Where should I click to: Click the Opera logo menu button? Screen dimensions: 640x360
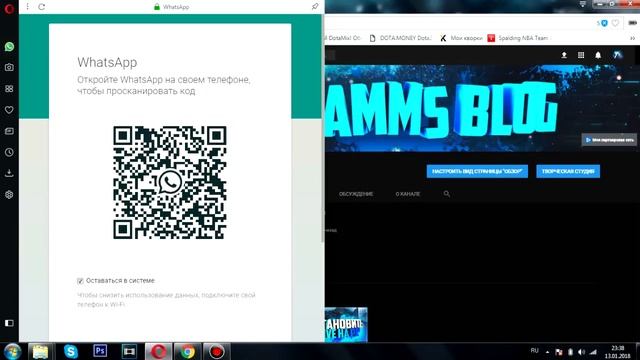pos(9,8)
